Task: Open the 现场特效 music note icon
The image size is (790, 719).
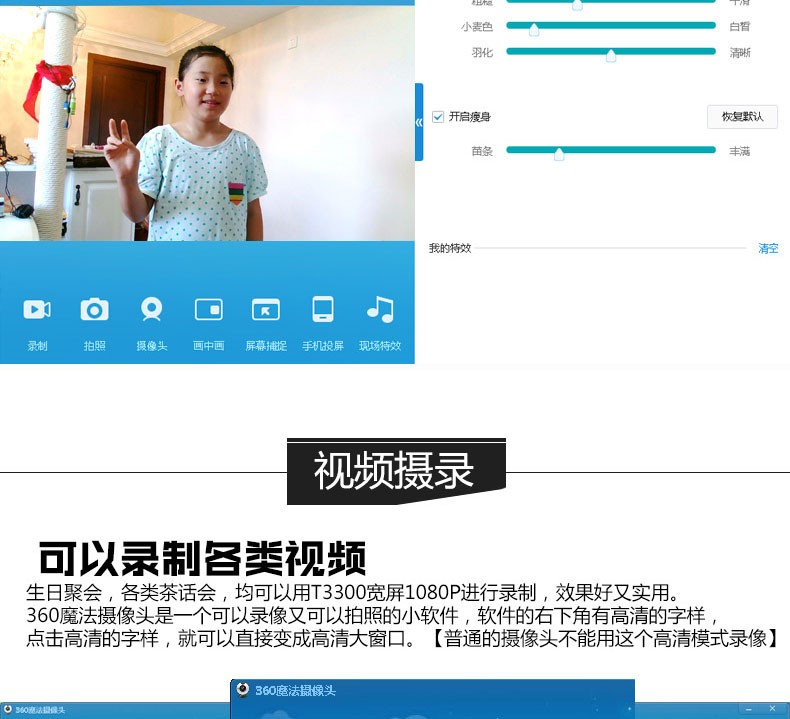Action: tap(380, 309)
